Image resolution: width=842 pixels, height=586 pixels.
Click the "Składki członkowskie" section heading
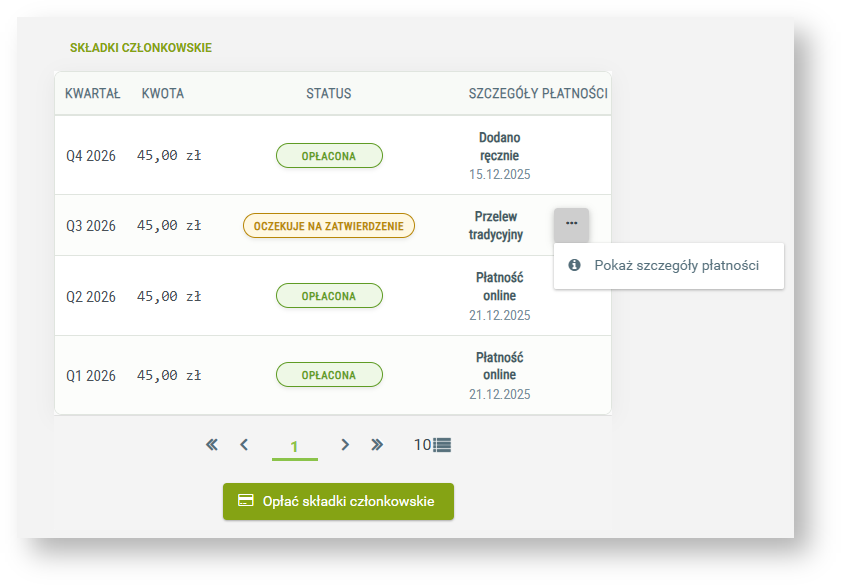[141, 48]
